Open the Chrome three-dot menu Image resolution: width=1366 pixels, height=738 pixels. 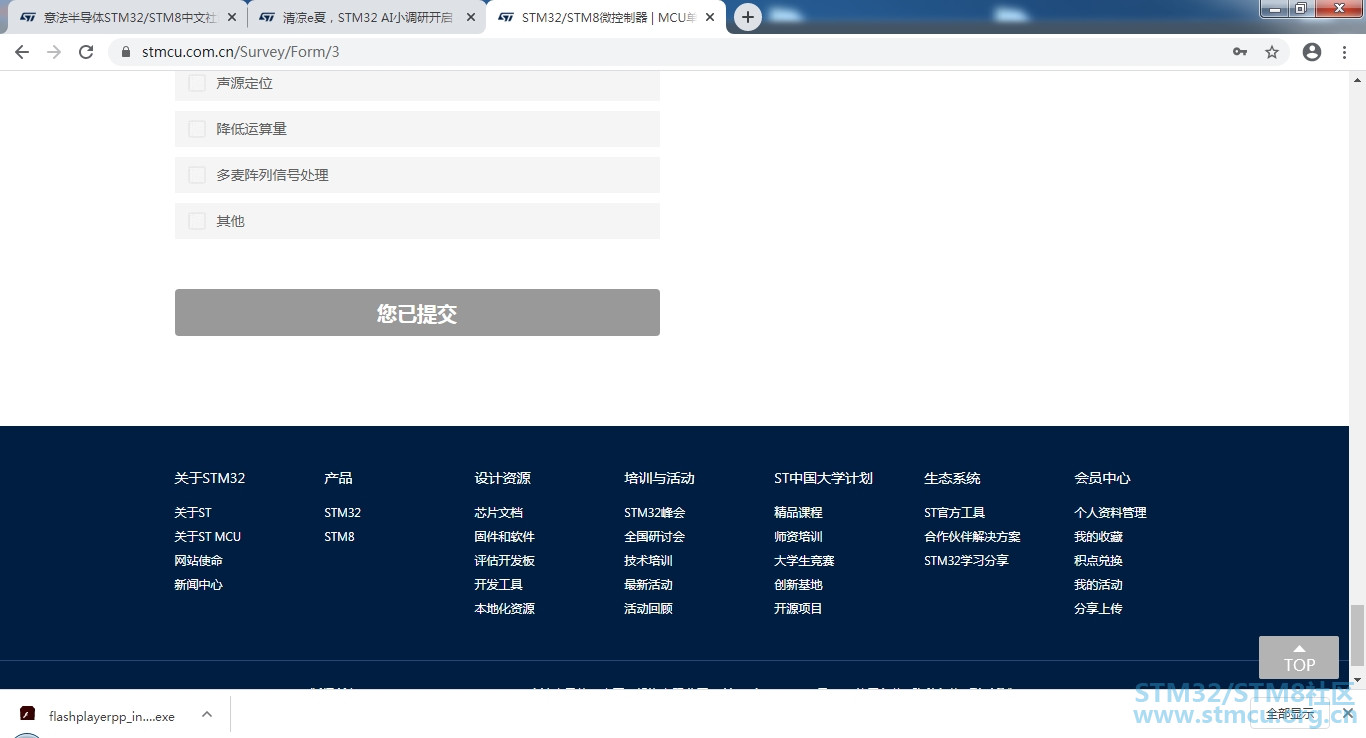[1344, 52]
